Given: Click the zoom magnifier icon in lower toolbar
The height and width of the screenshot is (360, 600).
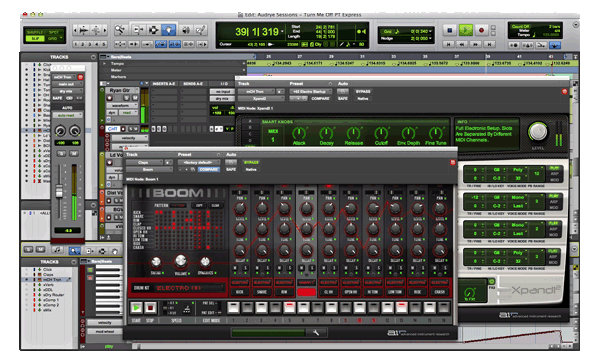Looking at the screenshot, I should click(x=74, y=251).
